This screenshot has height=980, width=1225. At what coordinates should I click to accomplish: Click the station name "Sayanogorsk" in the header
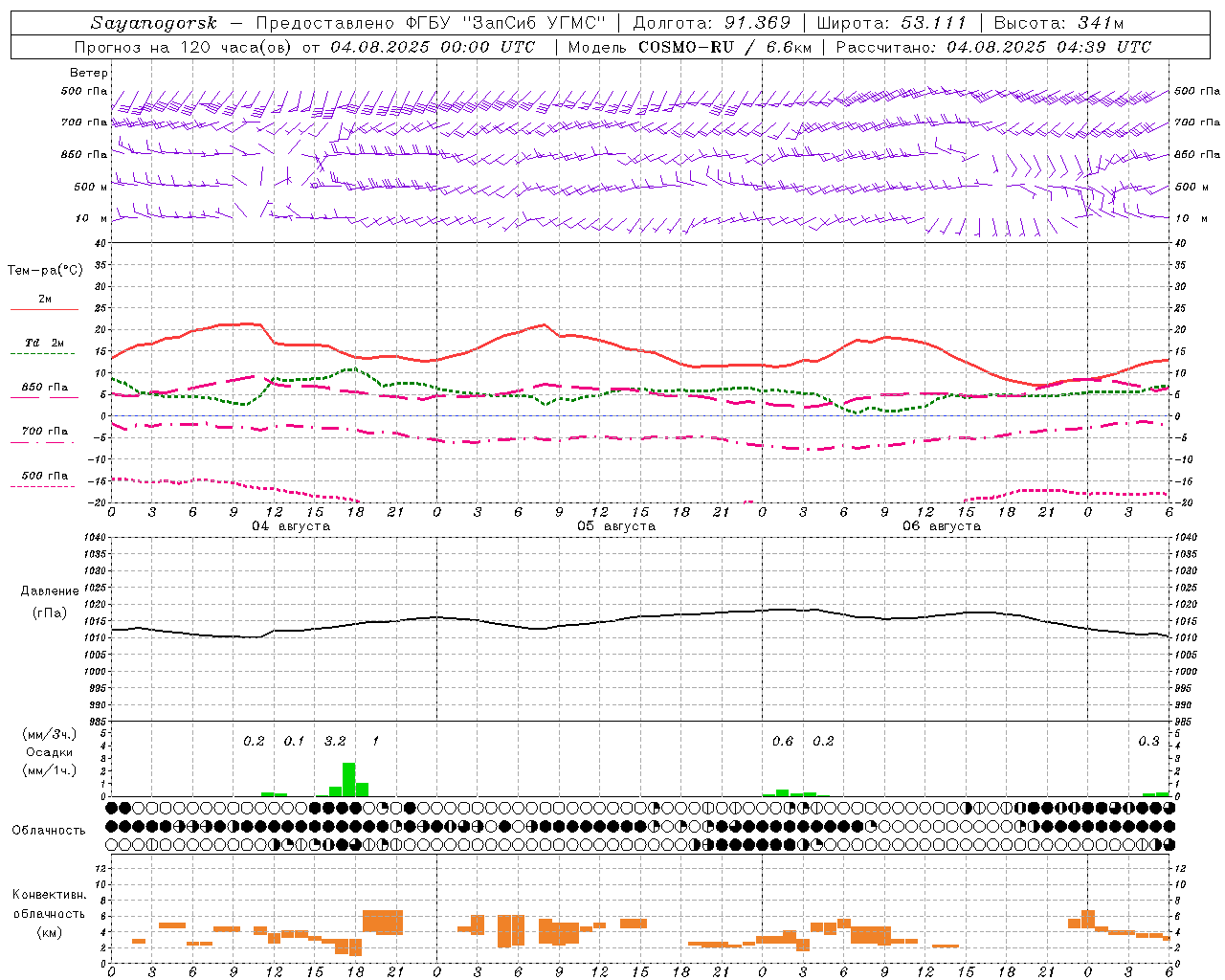154,23
